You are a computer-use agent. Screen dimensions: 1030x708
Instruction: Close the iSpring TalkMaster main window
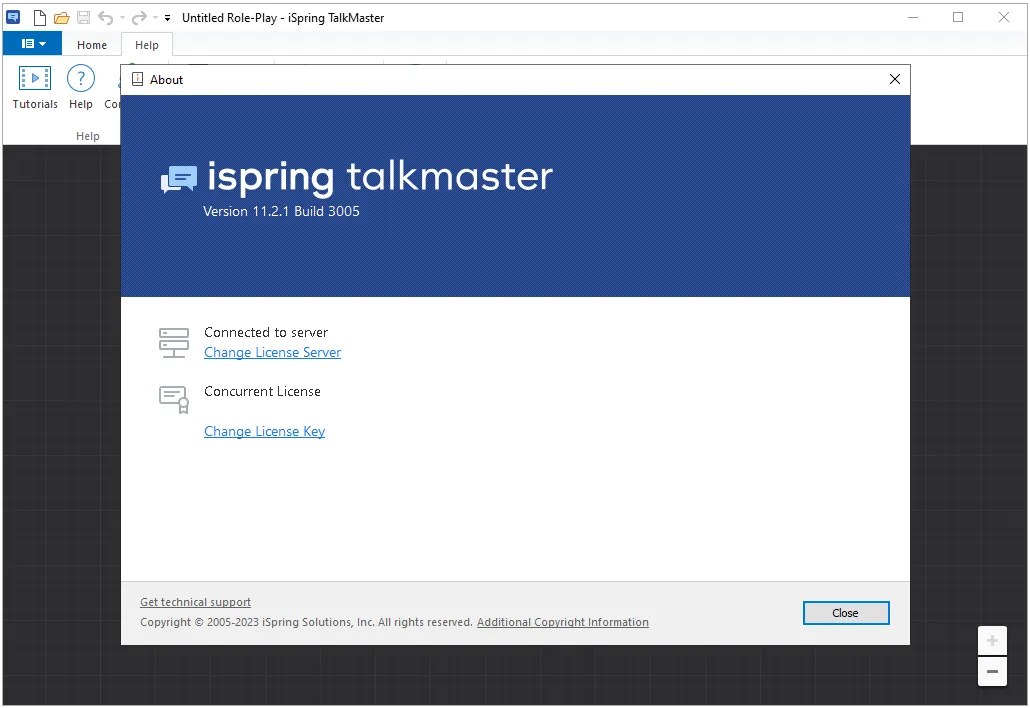1003,18
